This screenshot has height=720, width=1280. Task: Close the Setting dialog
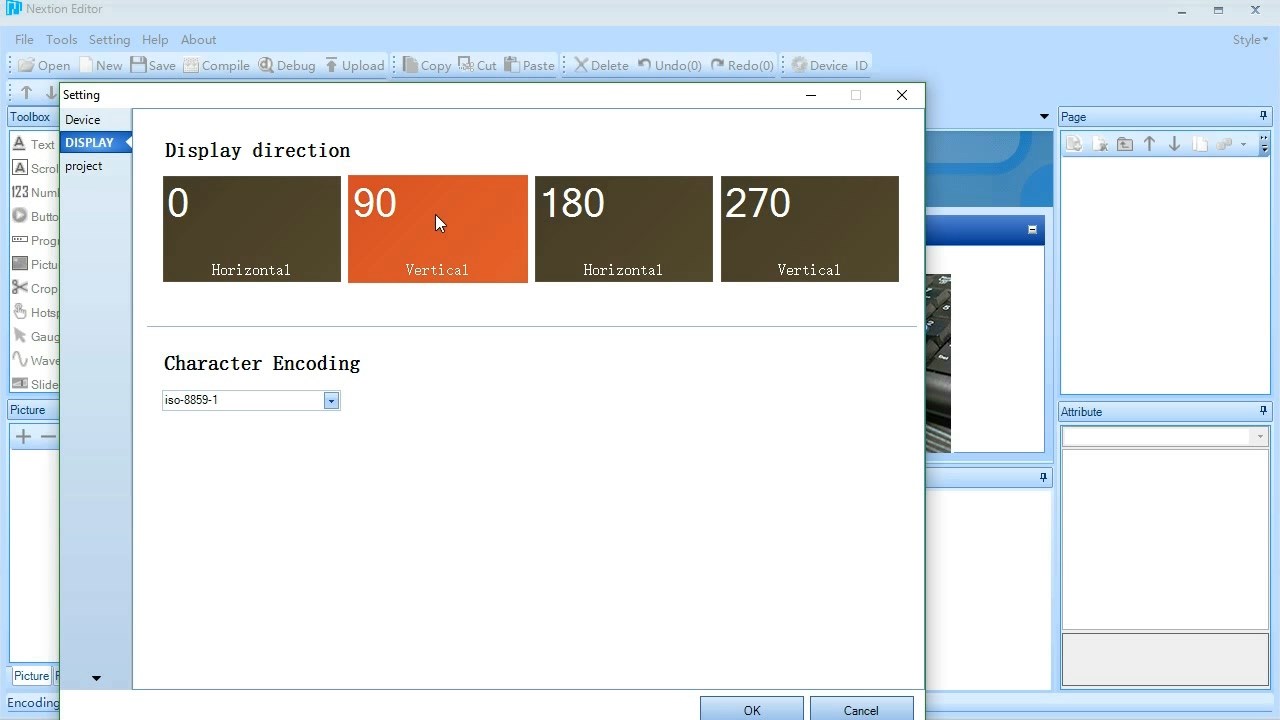point(902,95)
